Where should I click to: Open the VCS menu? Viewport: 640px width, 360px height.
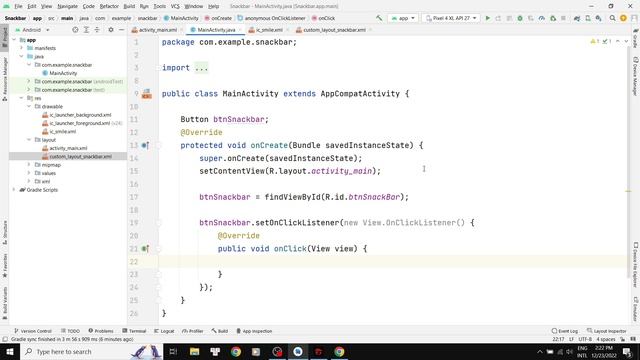coord(175,6)
